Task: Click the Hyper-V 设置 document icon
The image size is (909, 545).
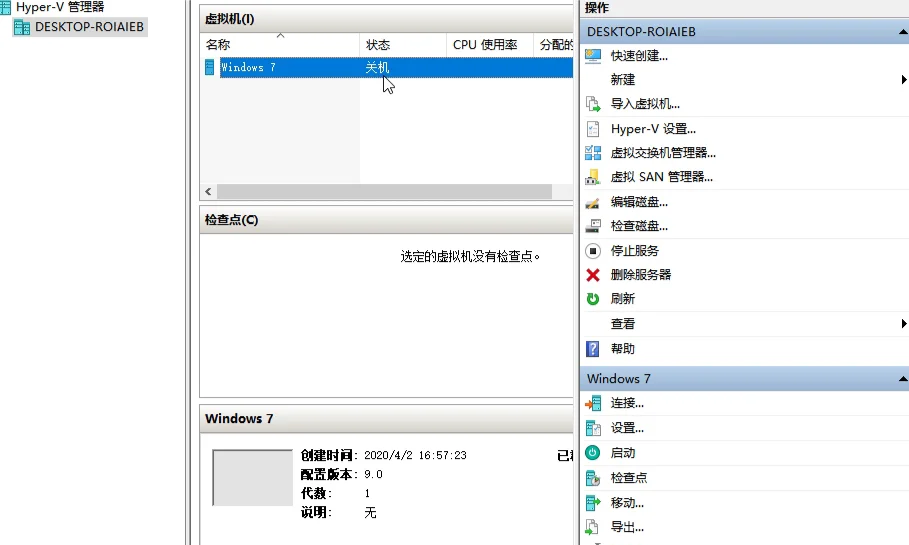Action: point(592,129)
